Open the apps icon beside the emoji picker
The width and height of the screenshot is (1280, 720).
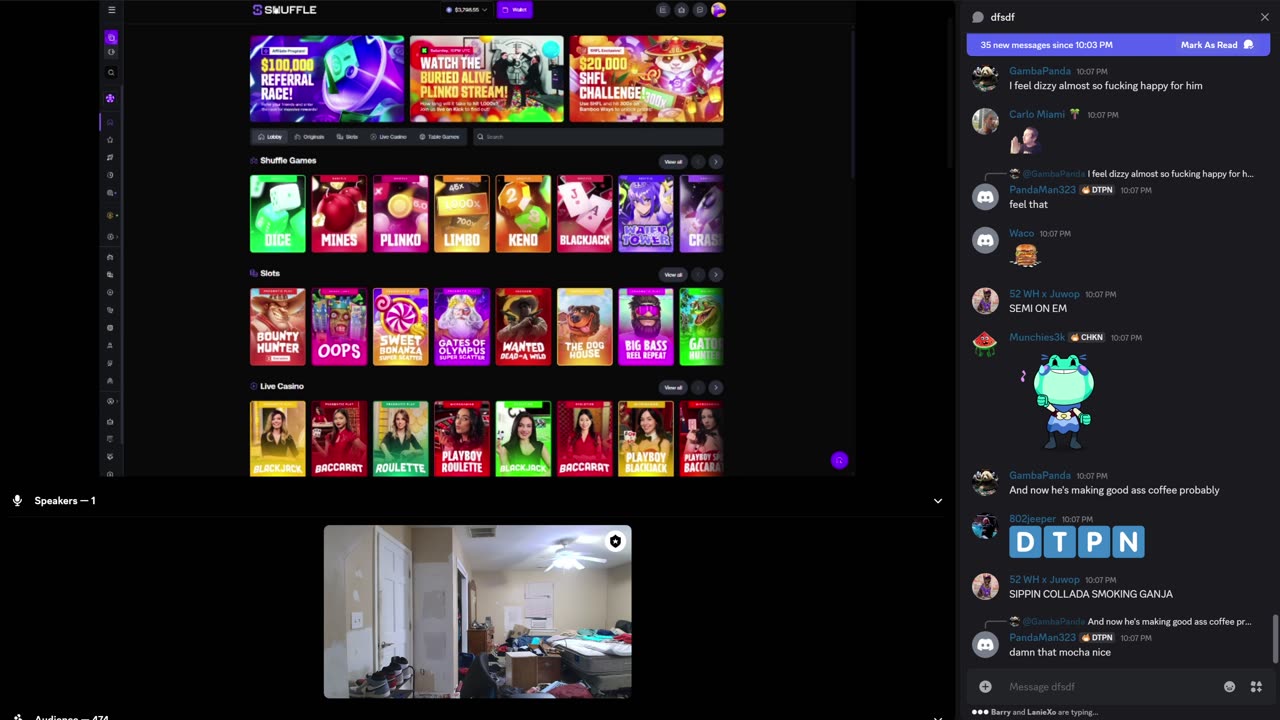pyautogui.click(x=1256, y=687)
